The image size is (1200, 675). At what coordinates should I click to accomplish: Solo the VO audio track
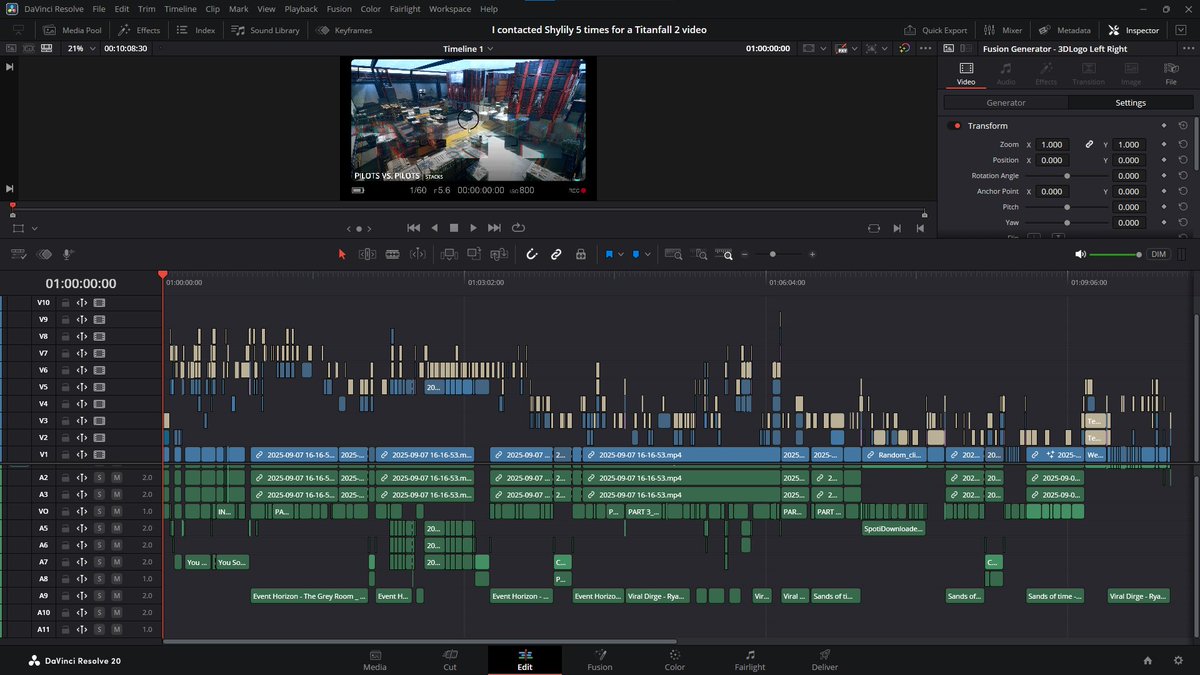[x=99, y=511]
